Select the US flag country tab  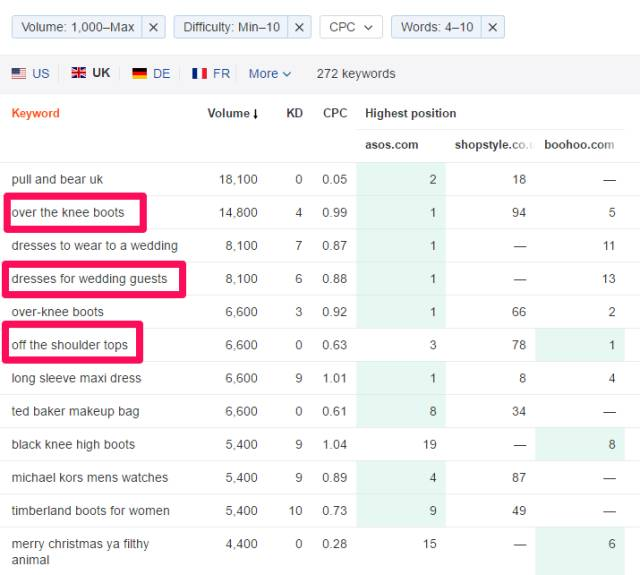(30, 73)
